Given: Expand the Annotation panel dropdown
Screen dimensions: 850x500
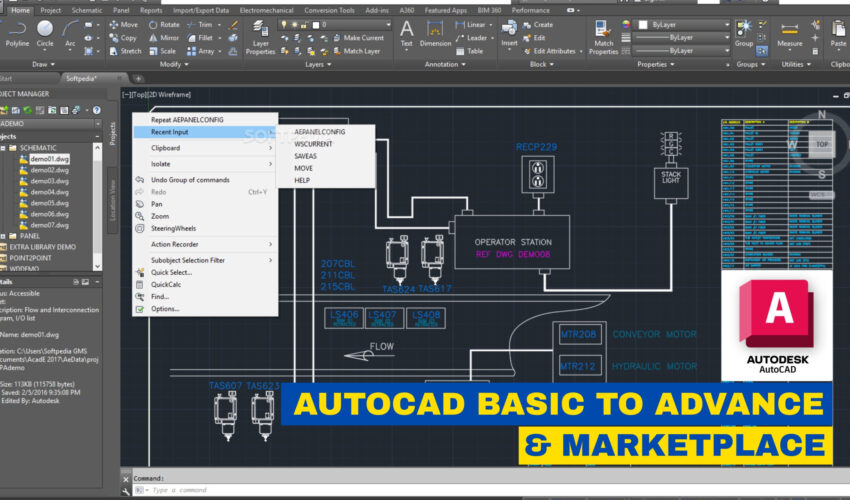Looking at the screenshot, I should click(x=445, y=64).
